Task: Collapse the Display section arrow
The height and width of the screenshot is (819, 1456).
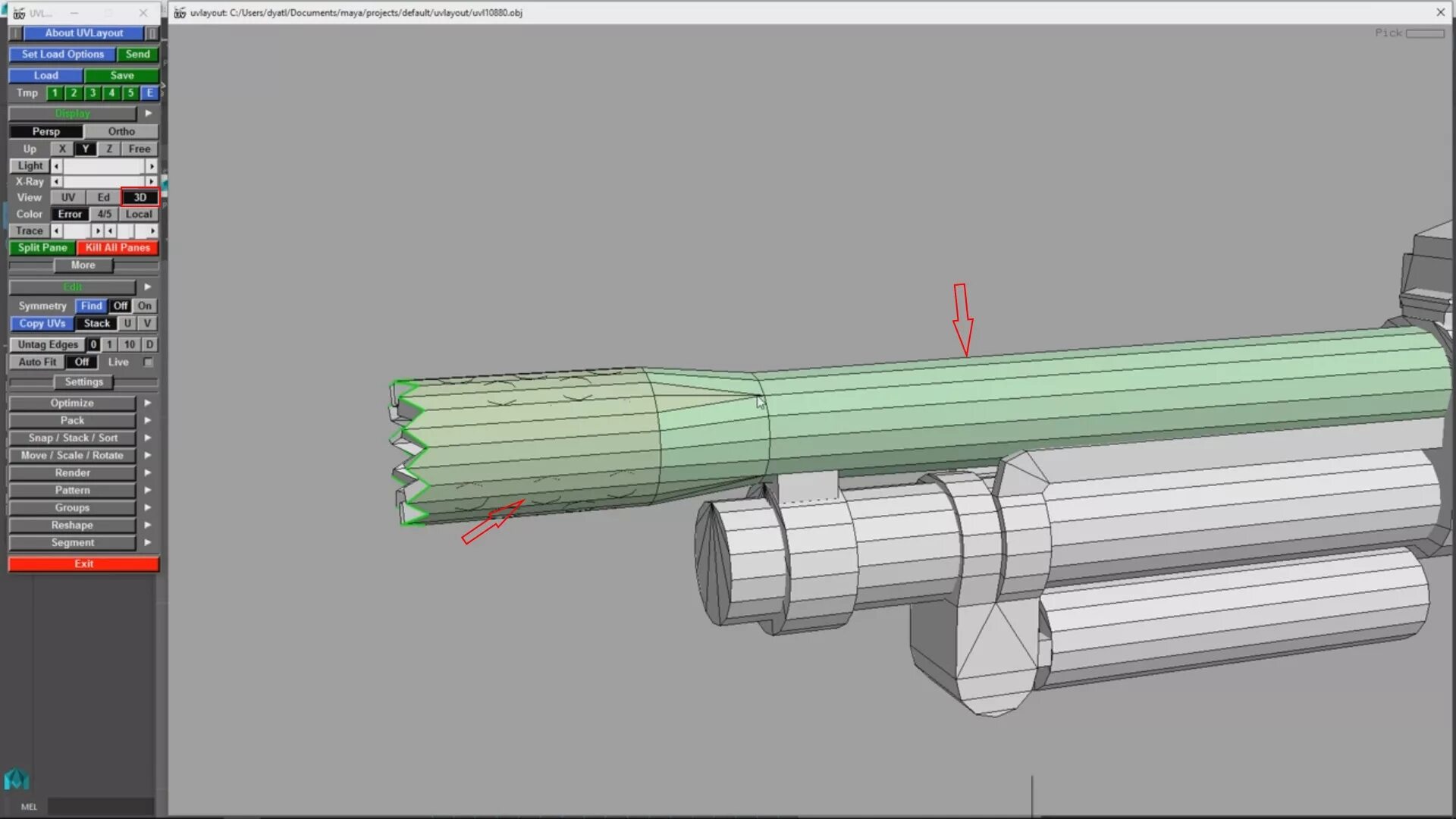Action: point(149,113)
